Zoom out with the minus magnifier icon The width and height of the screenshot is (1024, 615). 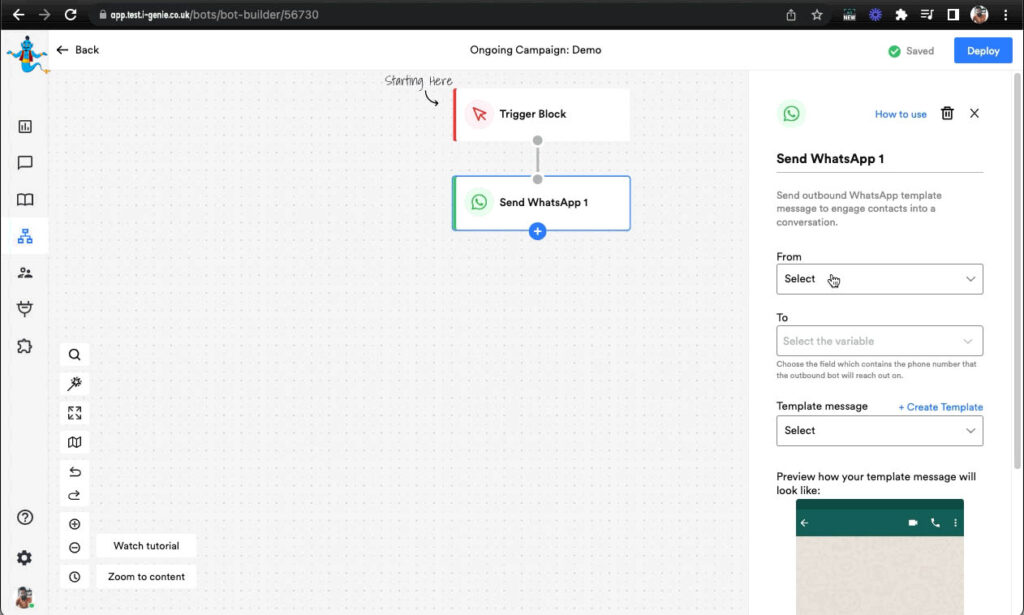(x=75, y=547)
